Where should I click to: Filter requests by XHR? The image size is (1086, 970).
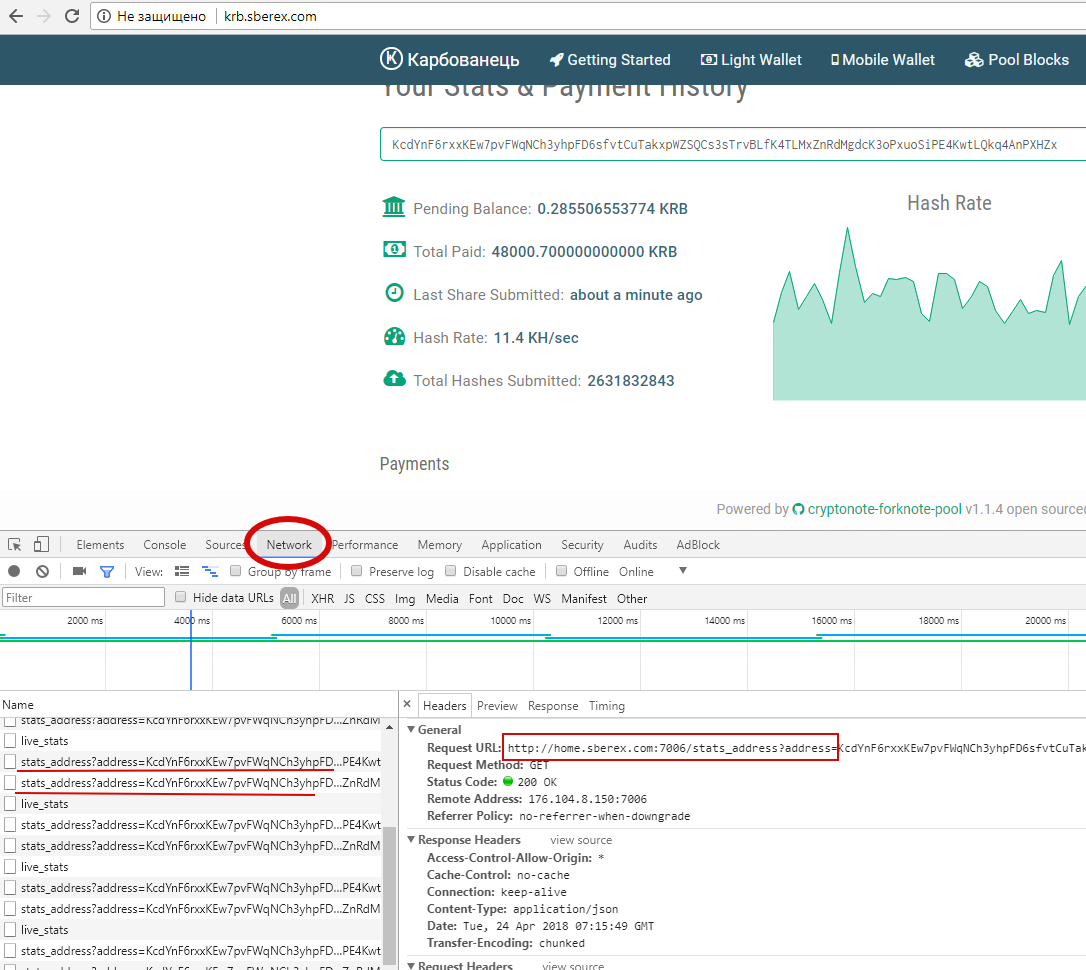tap(323, 598)
